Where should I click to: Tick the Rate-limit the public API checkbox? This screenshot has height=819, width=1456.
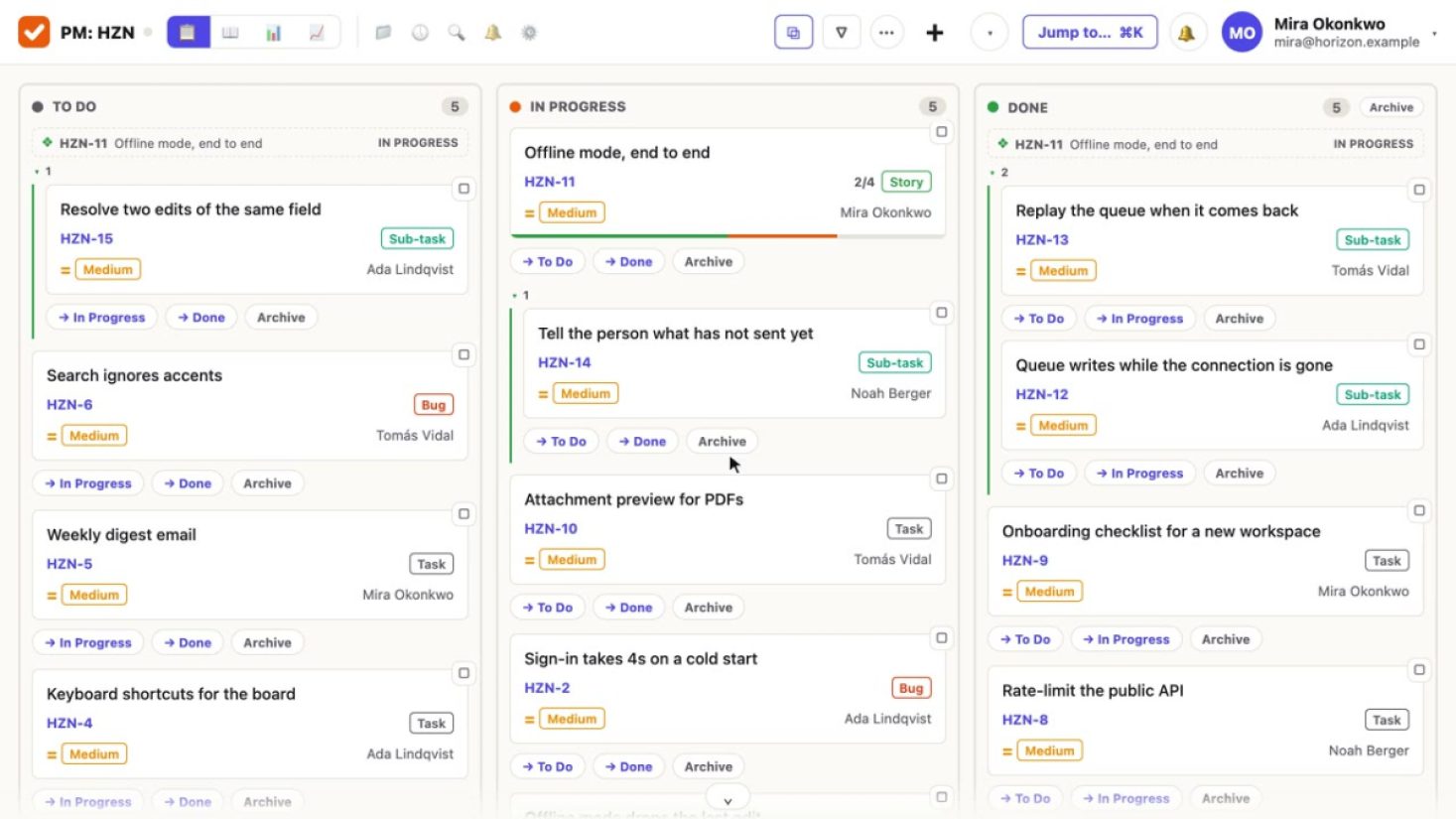tap(1419, 670)
